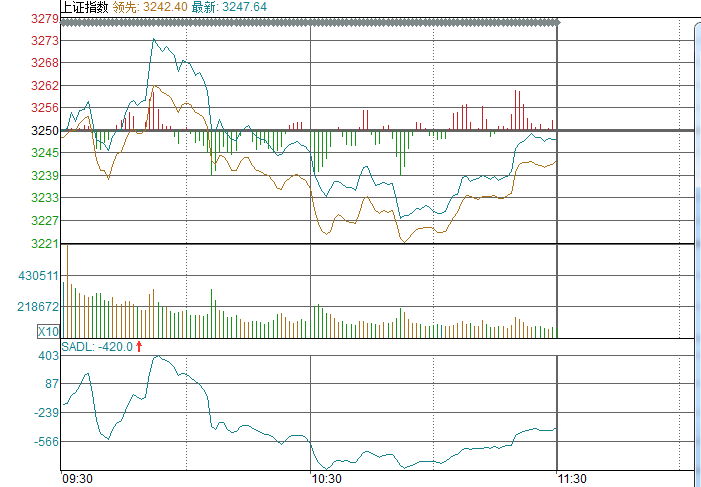
Task: Click the 上证指数 index title
Action: [84, 7]
